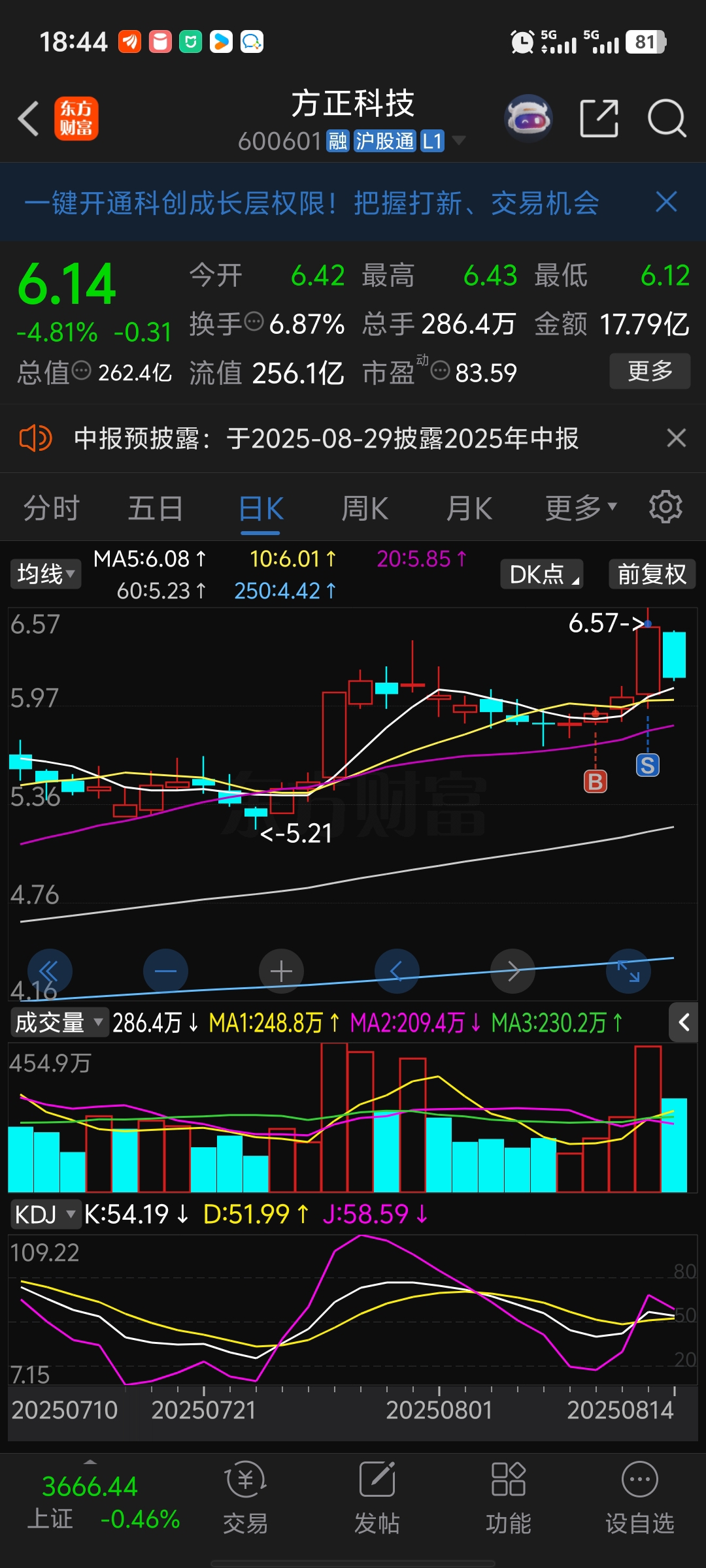
Task: Collapse the side panel arrow by volume
Action: click(684, 1022)
